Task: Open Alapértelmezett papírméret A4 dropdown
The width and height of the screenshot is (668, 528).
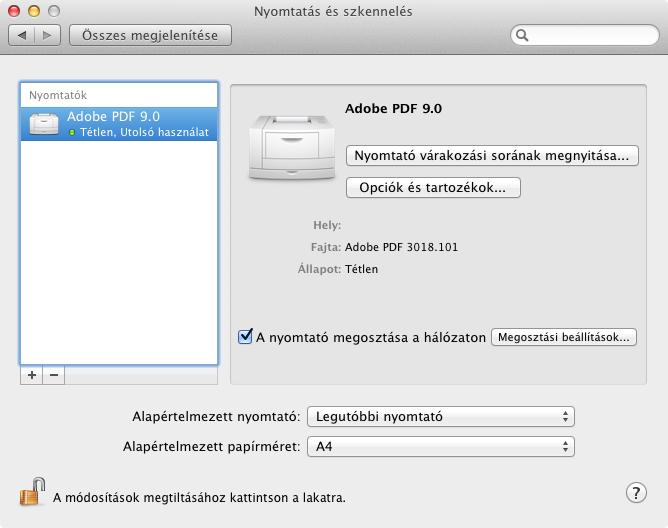Action: [441, 447]
